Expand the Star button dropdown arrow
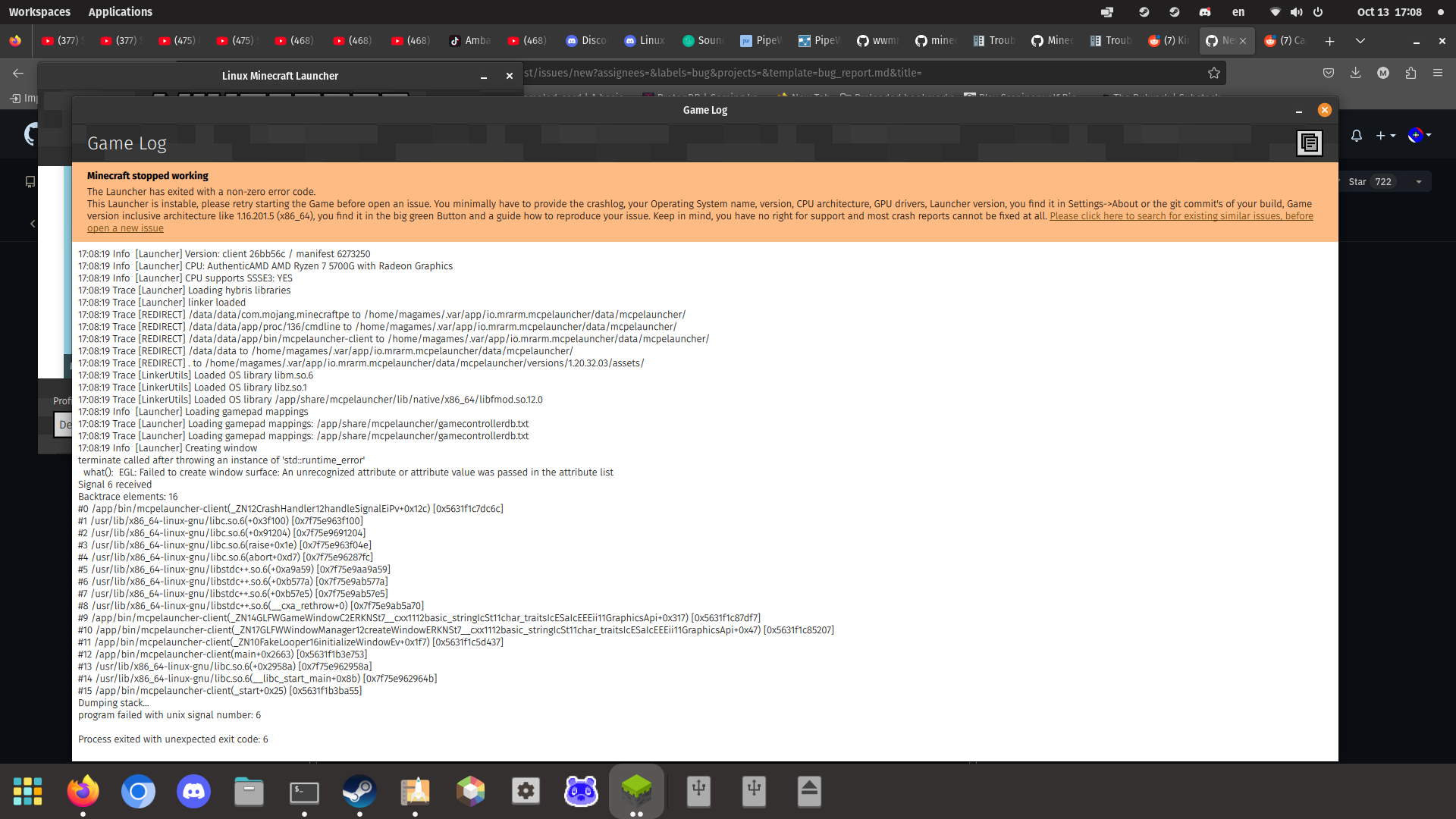This screenshot has width=1456, height=819. tap(1418, 181)
